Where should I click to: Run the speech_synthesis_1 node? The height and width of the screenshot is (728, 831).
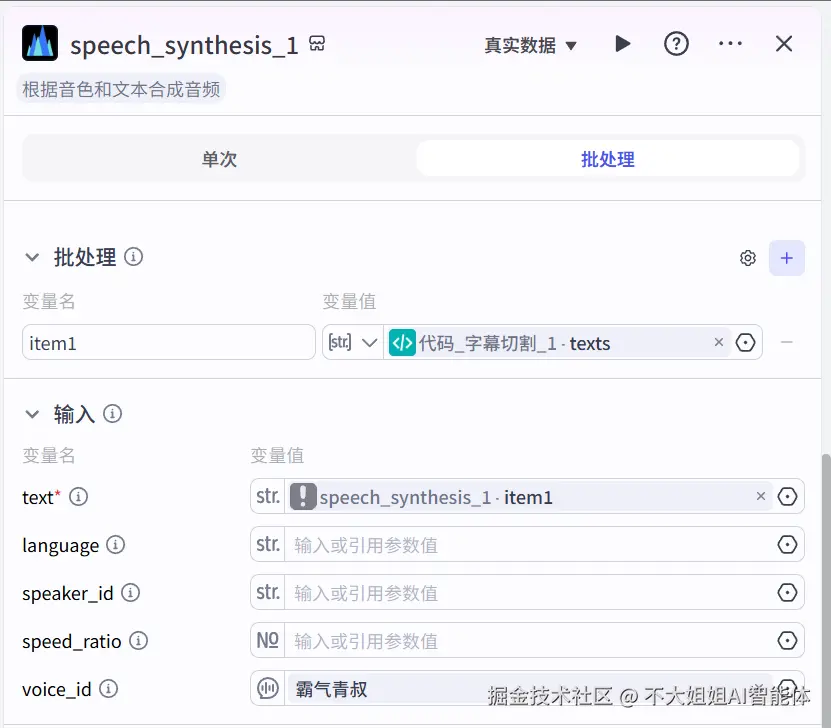pyautogui.click(x=622, y=44)
